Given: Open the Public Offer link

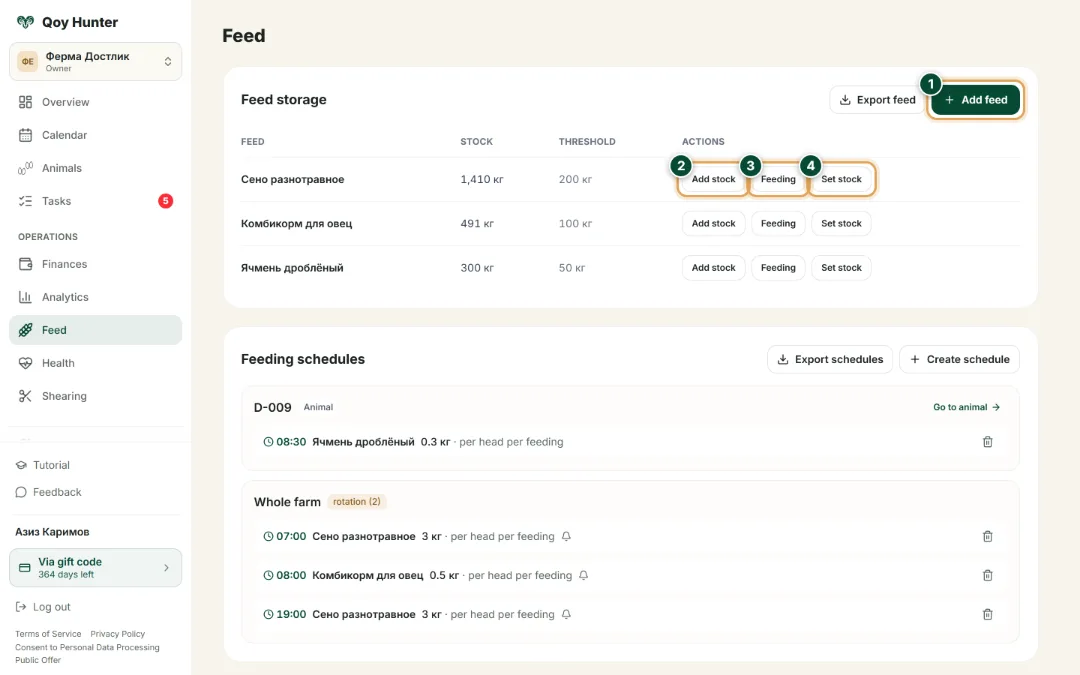Looking at the screenshot, I should coord(38,660).
